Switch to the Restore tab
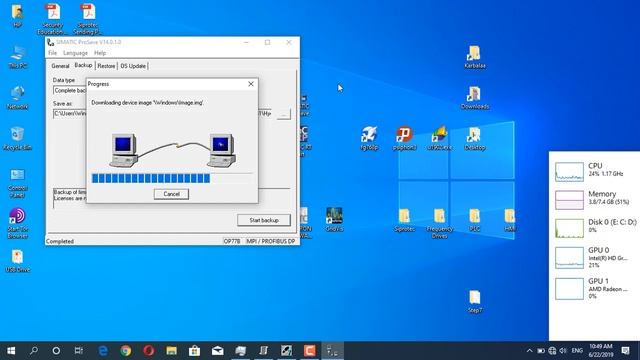640x360 pixels. 106,66
